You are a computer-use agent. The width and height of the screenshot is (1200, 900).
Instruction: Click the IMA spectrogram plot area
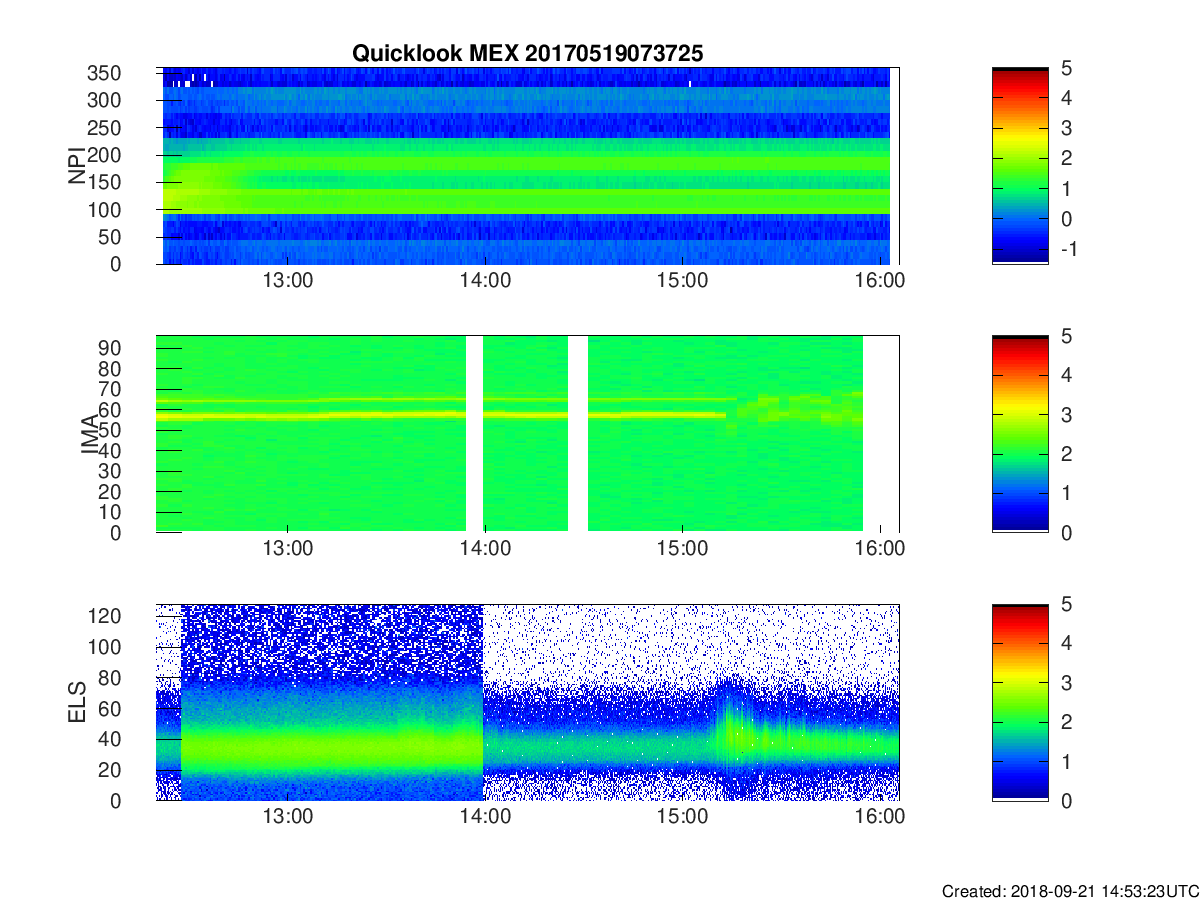pyautogui.click(x=527, y=434)
